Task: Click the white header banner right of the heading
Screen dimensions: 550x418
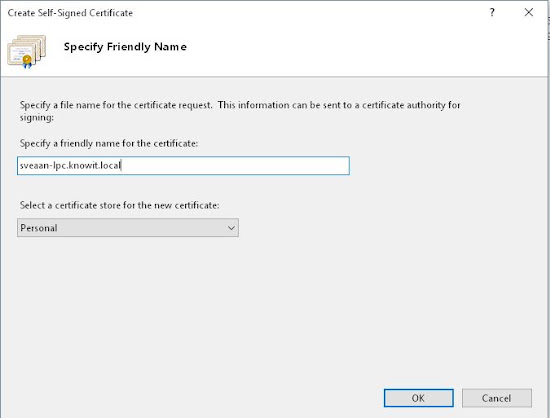Action: 351,47
